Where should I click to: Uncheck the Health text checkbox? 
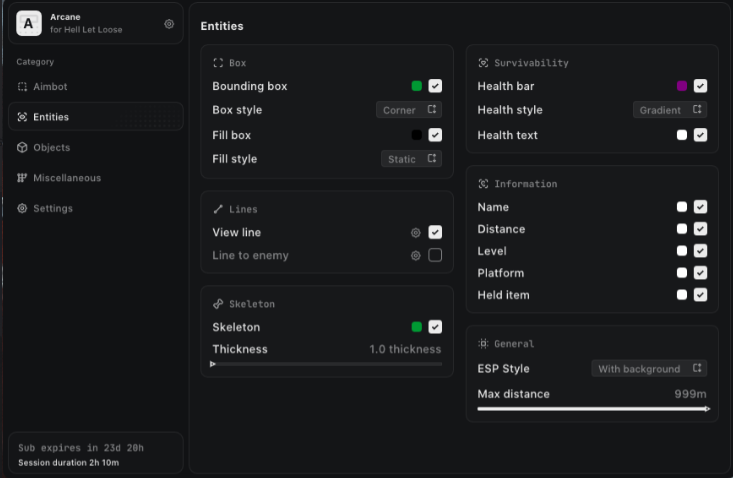[701, 135]
